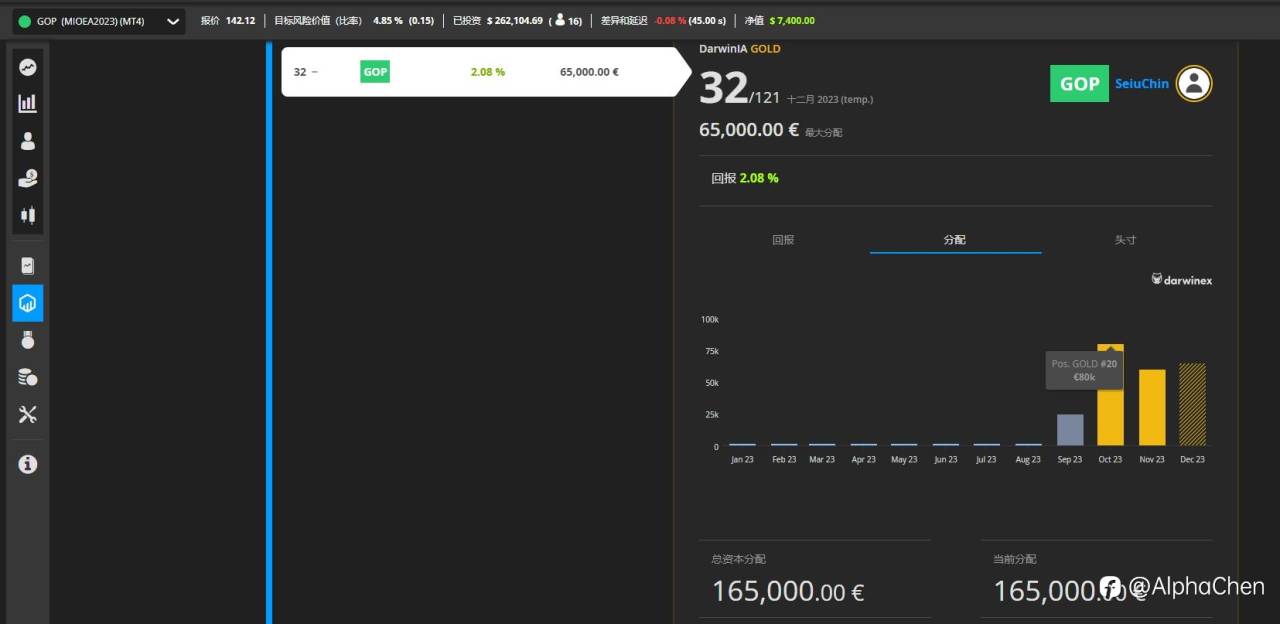
Task: Click the green GOP badge in header
Action: point(1079,84)
